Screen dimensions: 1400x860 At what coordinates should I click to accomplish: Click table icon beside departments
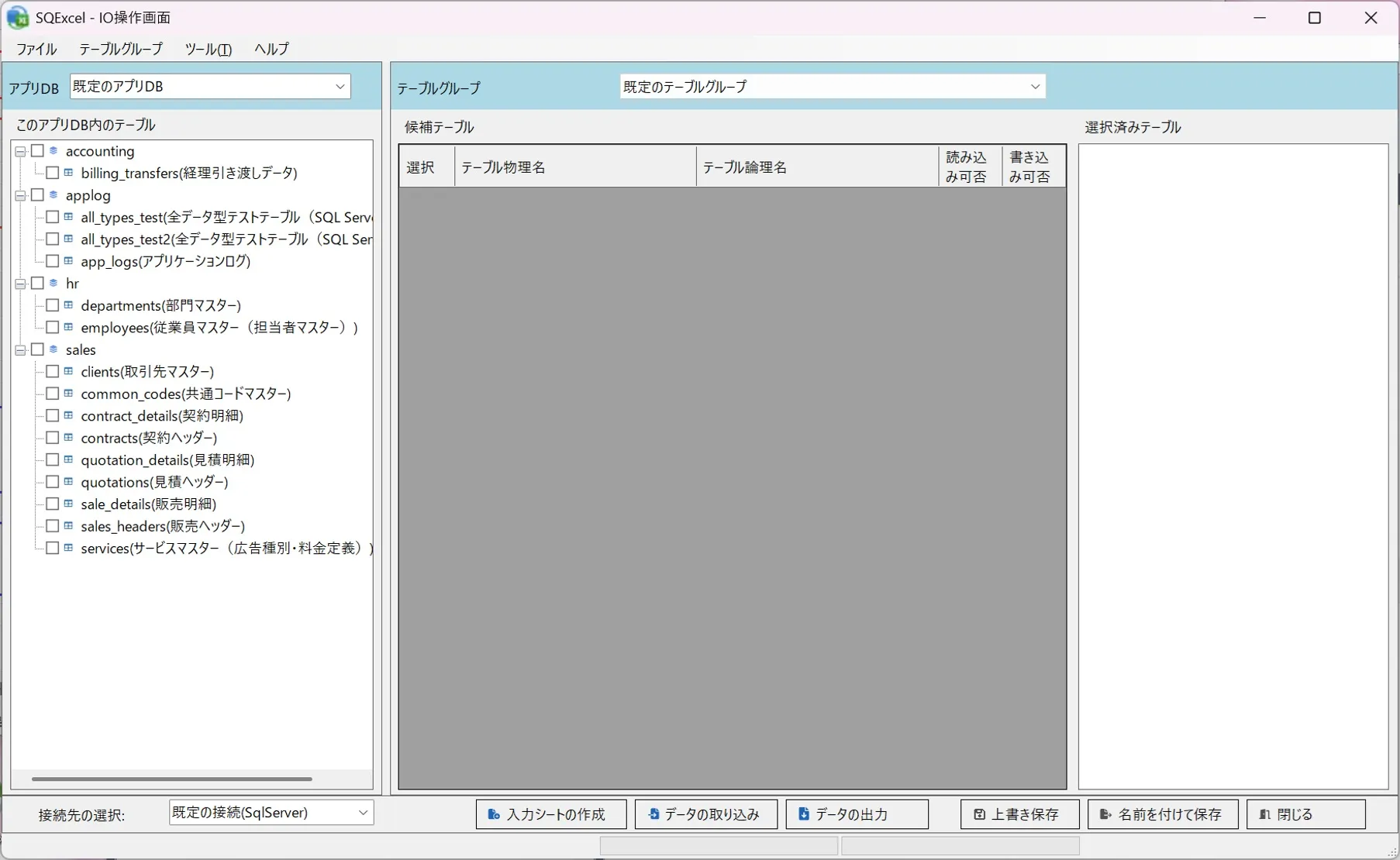[68, 305]
